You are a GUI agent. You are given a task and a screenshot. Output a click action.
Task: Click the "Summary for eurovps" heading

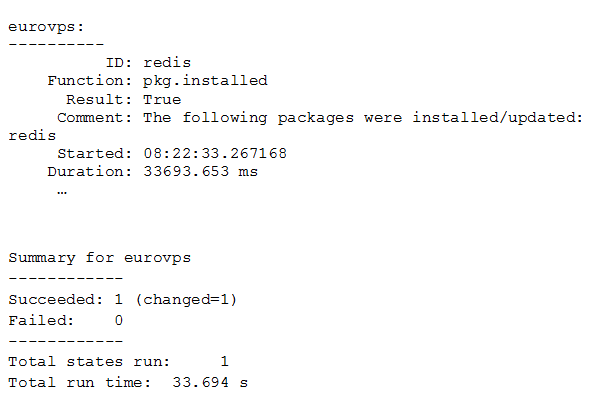(99, 258)
